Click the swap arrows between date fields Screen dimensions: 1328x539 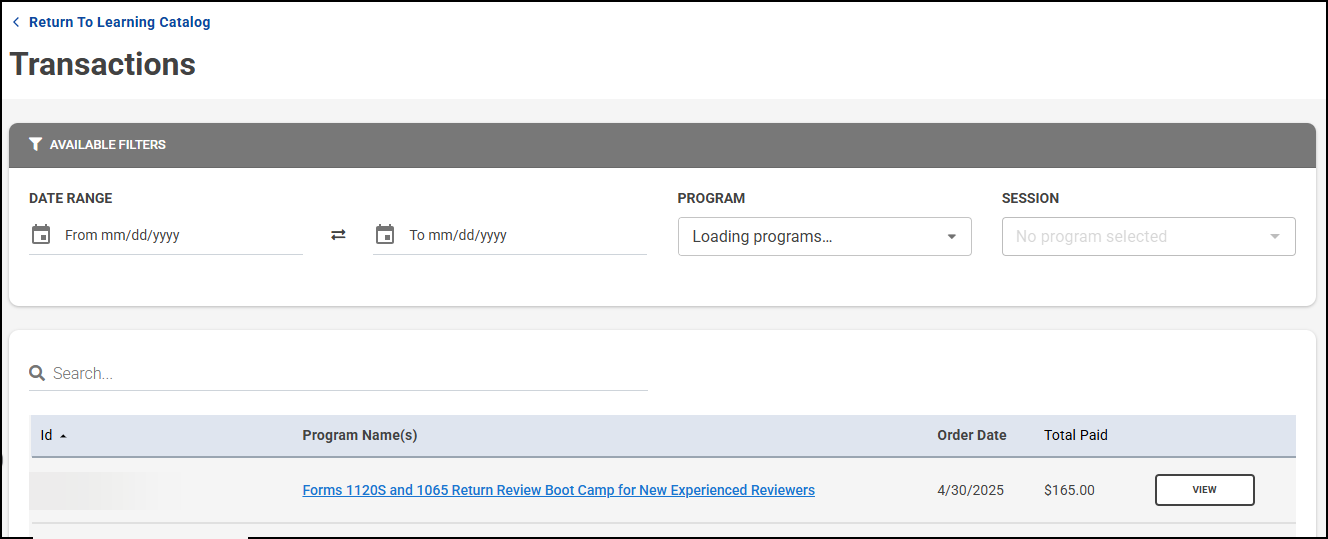[x=338, y=235]
